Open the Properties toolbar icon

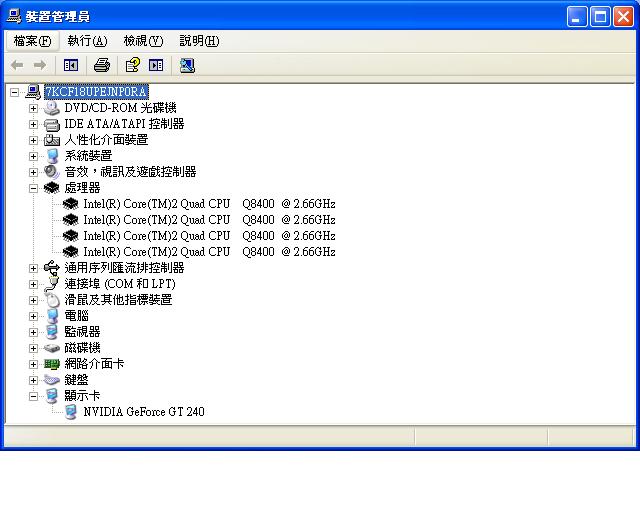[x=133, y=65]
